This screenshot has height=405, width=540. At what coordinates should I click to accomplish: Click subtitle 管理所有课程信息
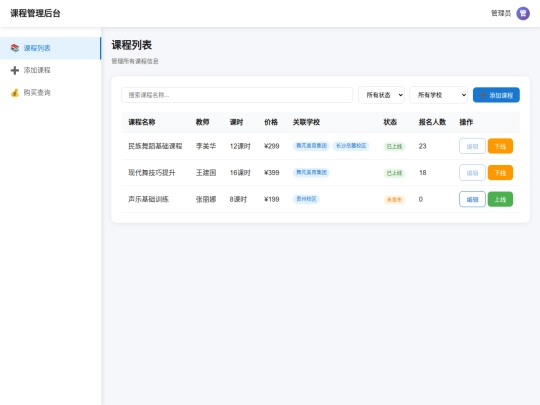click(135, 61)
